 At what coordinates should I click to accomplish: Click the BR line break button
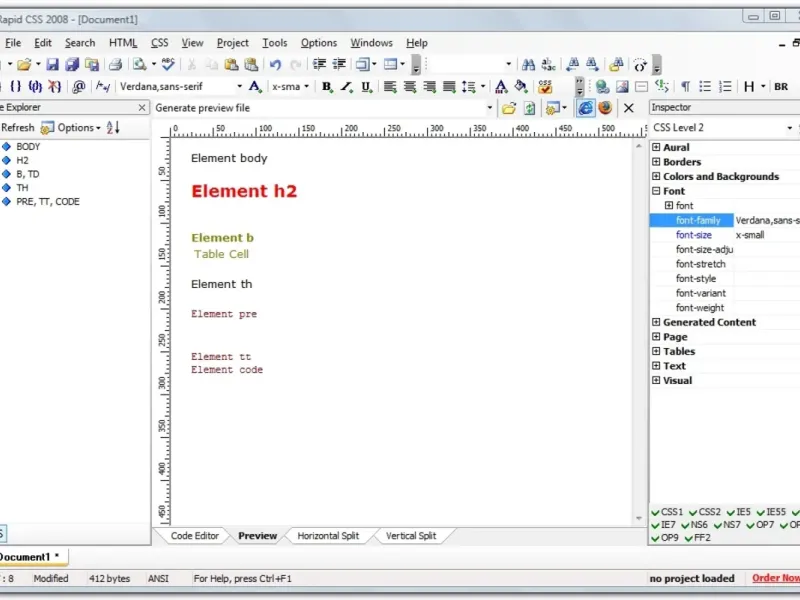[781, 87]
